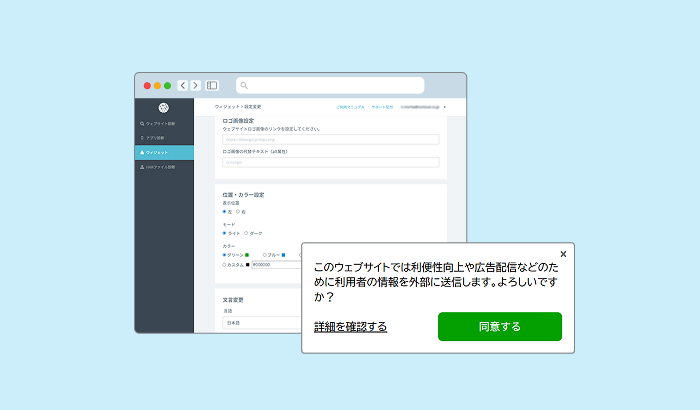This screenshot has width=700, height=410.
Task: Close the consent popup with the X
Action: (563, 254)
